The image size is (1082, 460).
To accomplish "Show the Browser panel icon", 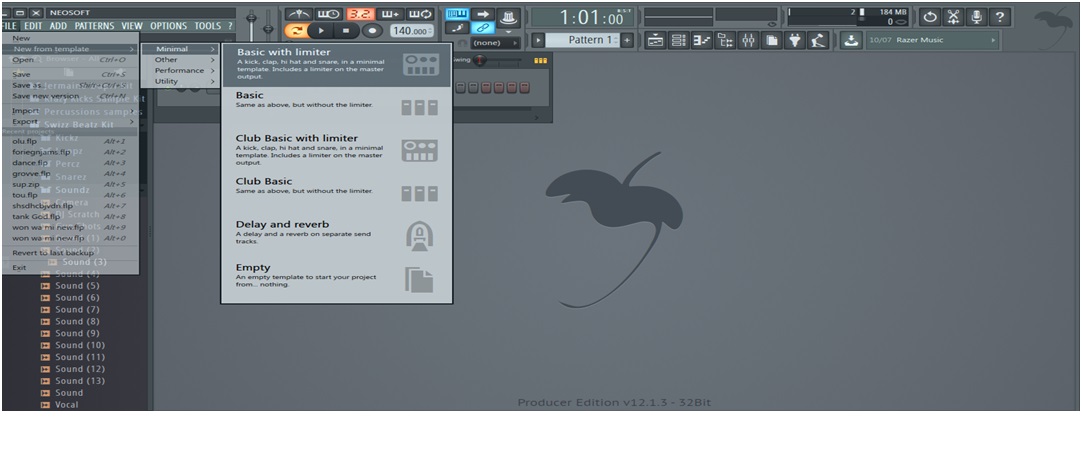I will coord(725,40).
